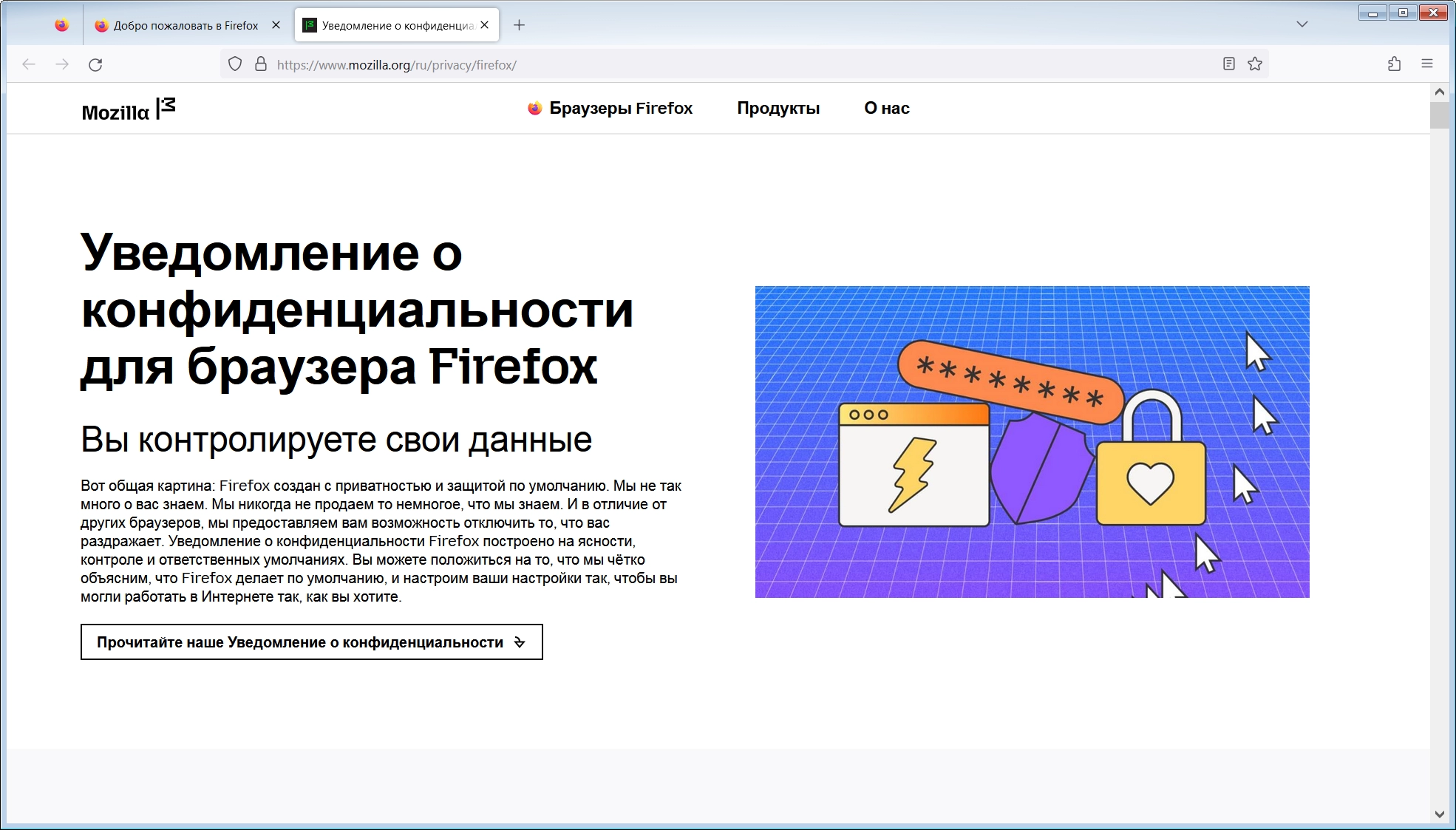Open the Продукты navigation menu
This screenshot has width=1456, height=830.
tap(778, 109)
